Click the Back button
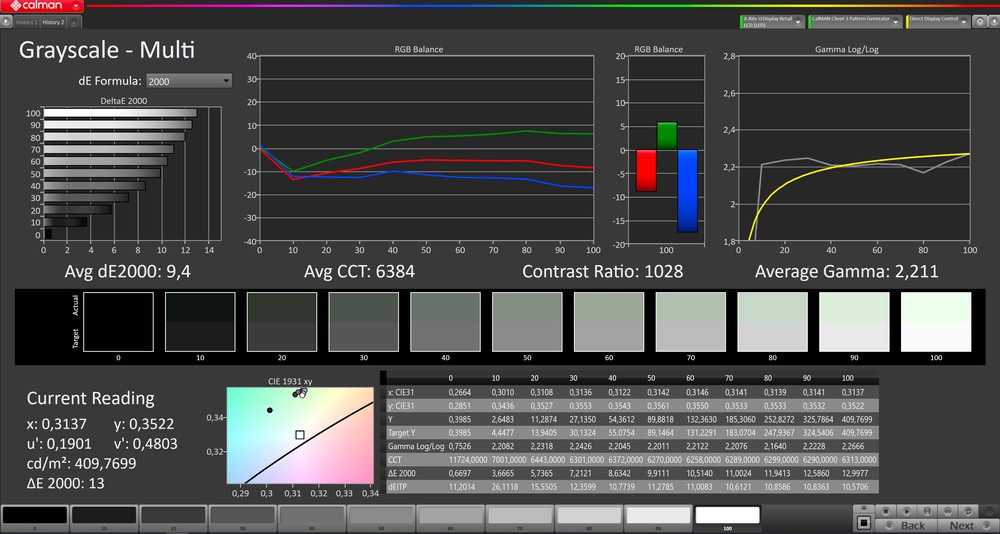Screen dimensions: 1000x534 pos(912,525)
